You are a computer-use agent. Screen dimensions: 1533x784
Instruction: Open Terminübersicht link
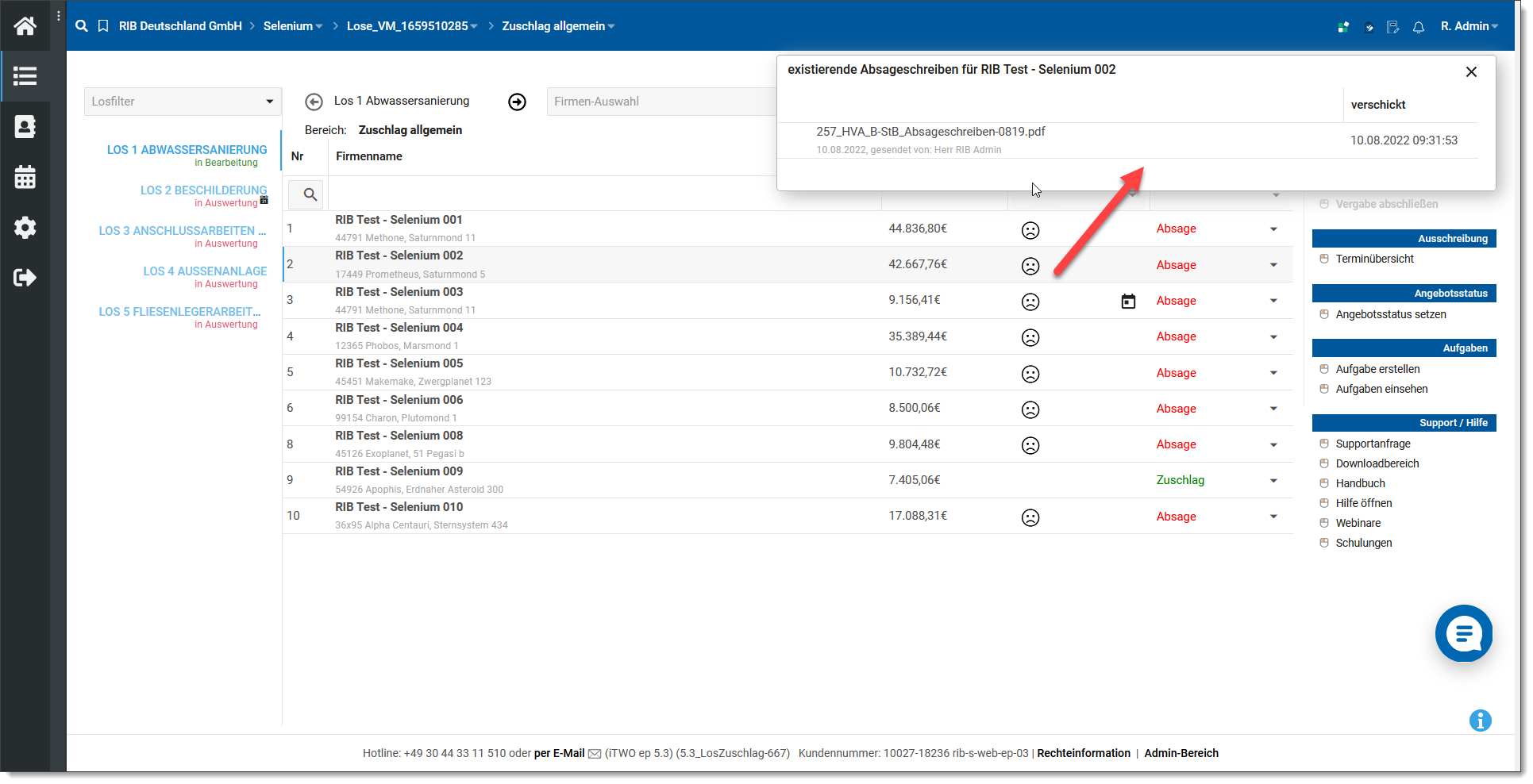(x=1375, y=259)
